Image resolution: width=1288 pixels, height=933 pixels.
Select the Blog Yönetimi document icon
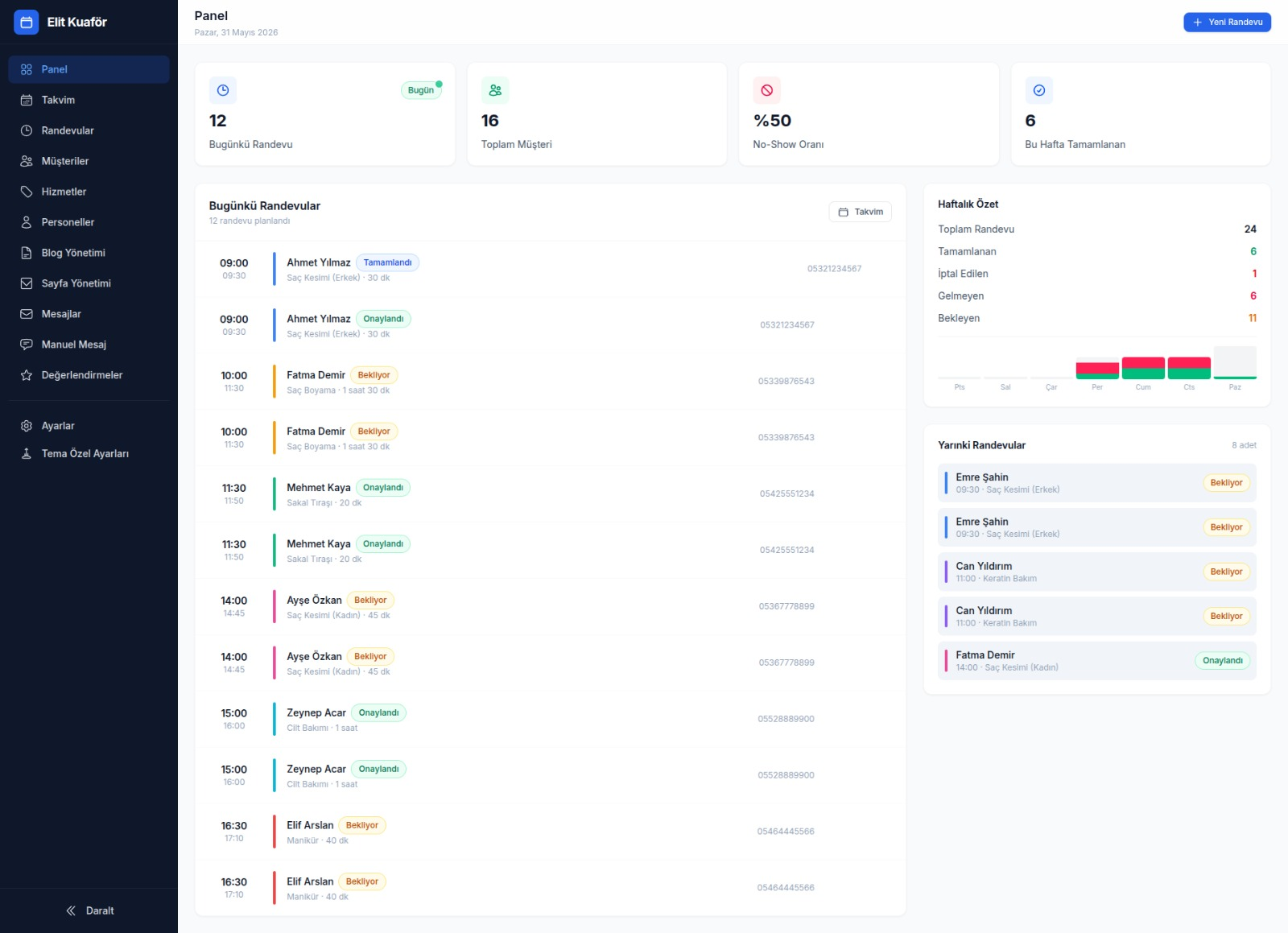click(x=27, y=253)
